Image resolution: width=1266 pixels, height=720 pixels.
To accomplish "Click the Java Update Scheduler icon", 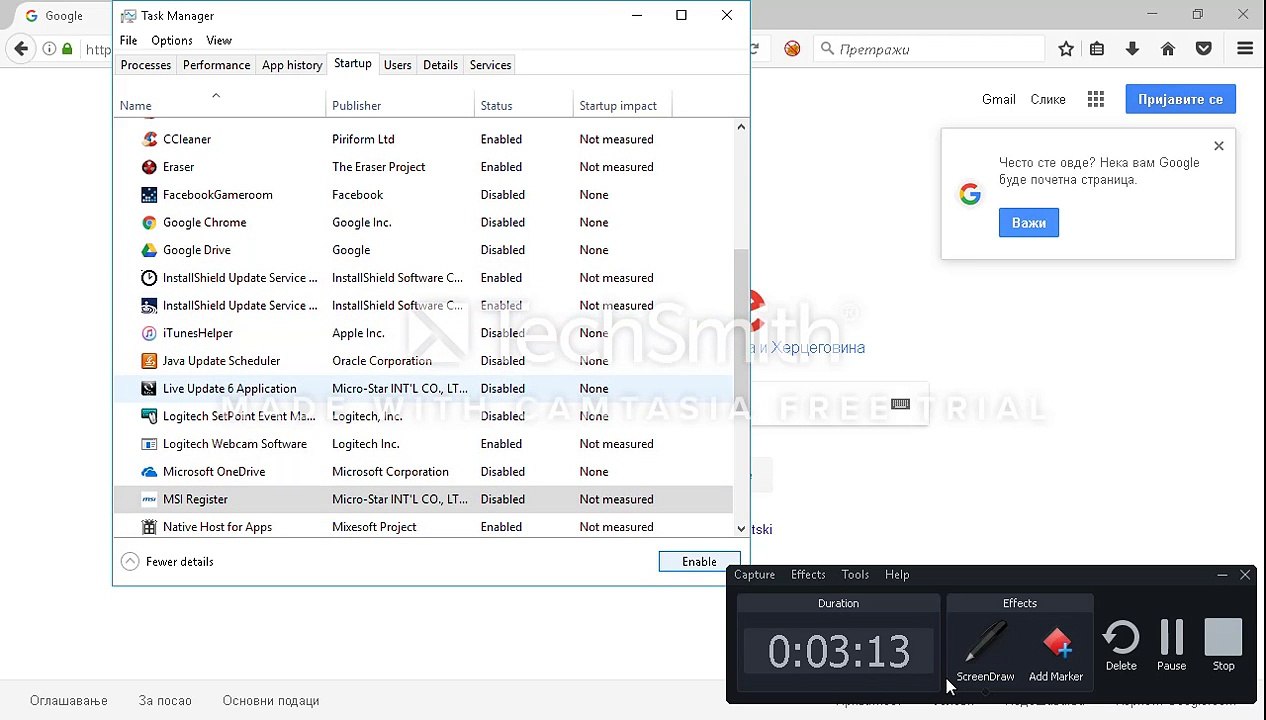I will [149, 361].
